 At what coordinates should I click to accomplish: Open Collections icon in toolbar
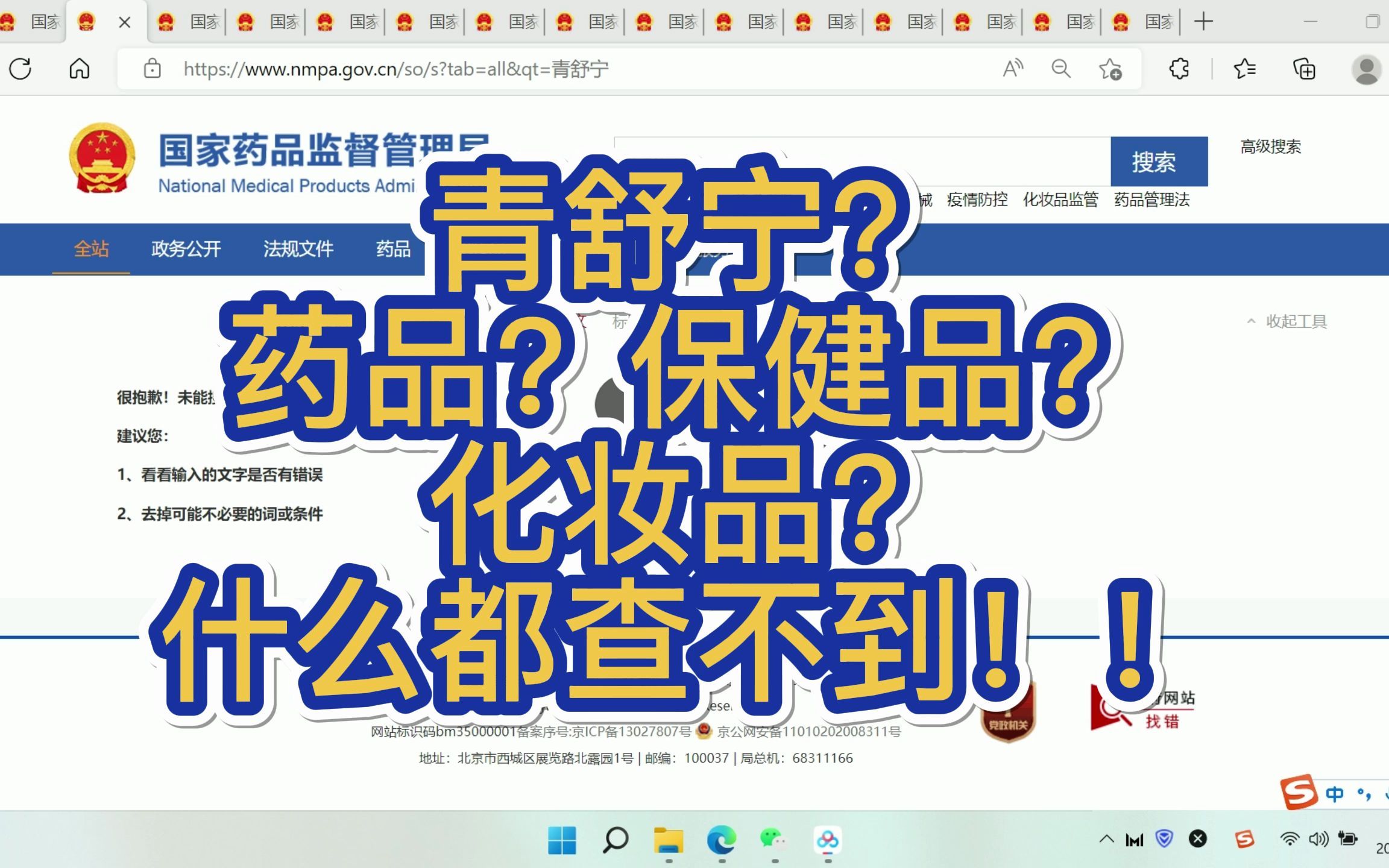(1304, 69)
